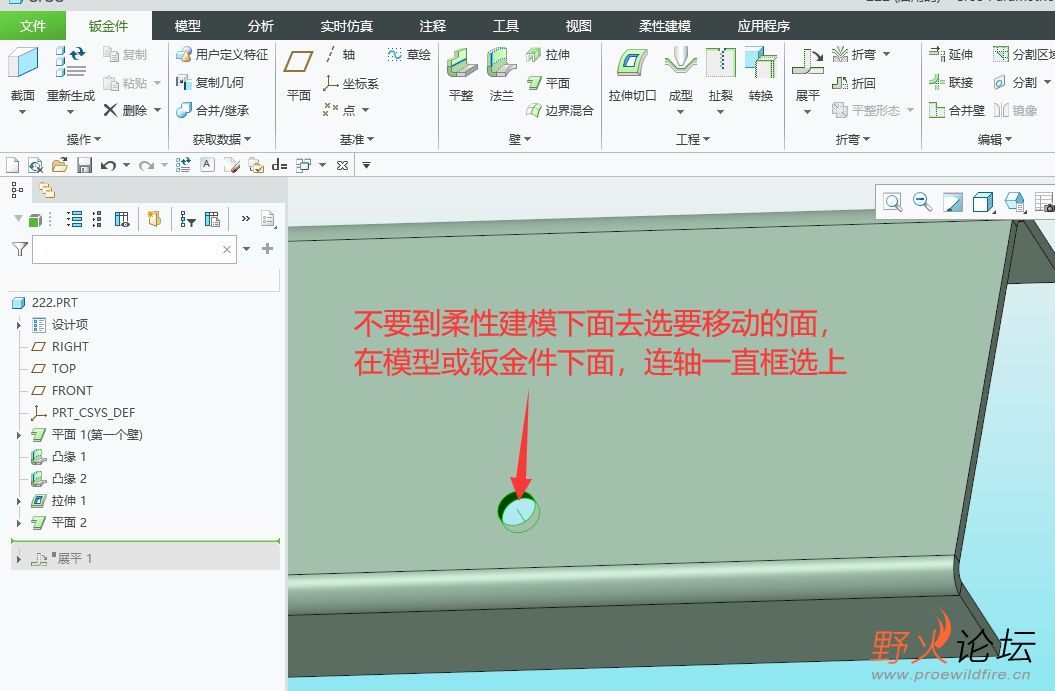Click 平面 in the wall group
1055x691 pixels.
pos(548,83)
